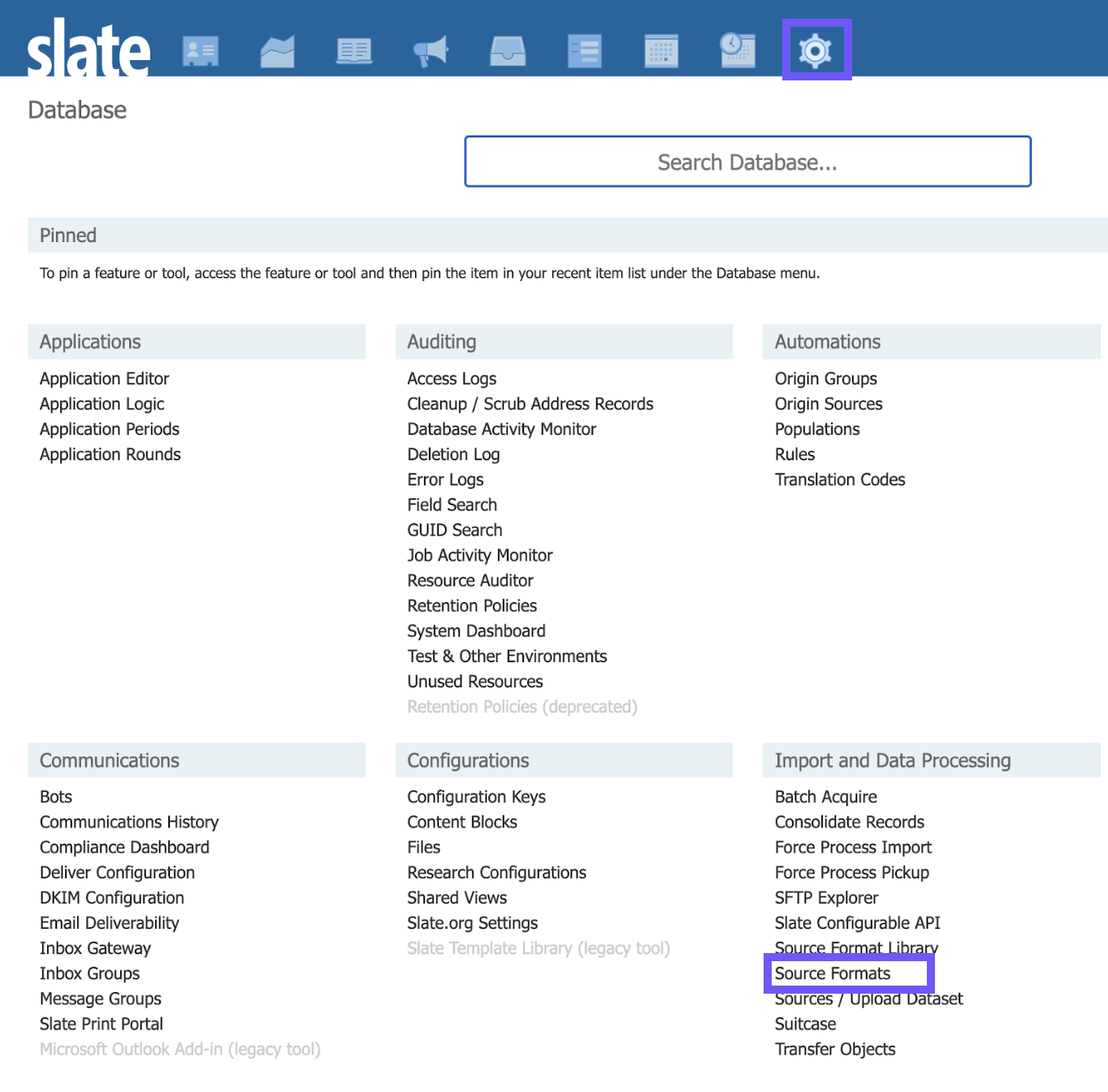Open Application Logic
Screen dimensions: 1108x1092
(102, 404)
